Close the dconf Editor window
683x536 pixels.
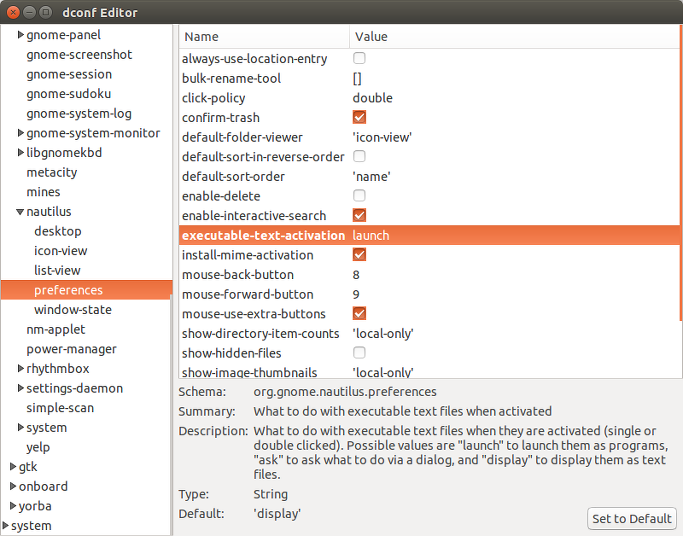pyautogui.click(x=13, y=12)
